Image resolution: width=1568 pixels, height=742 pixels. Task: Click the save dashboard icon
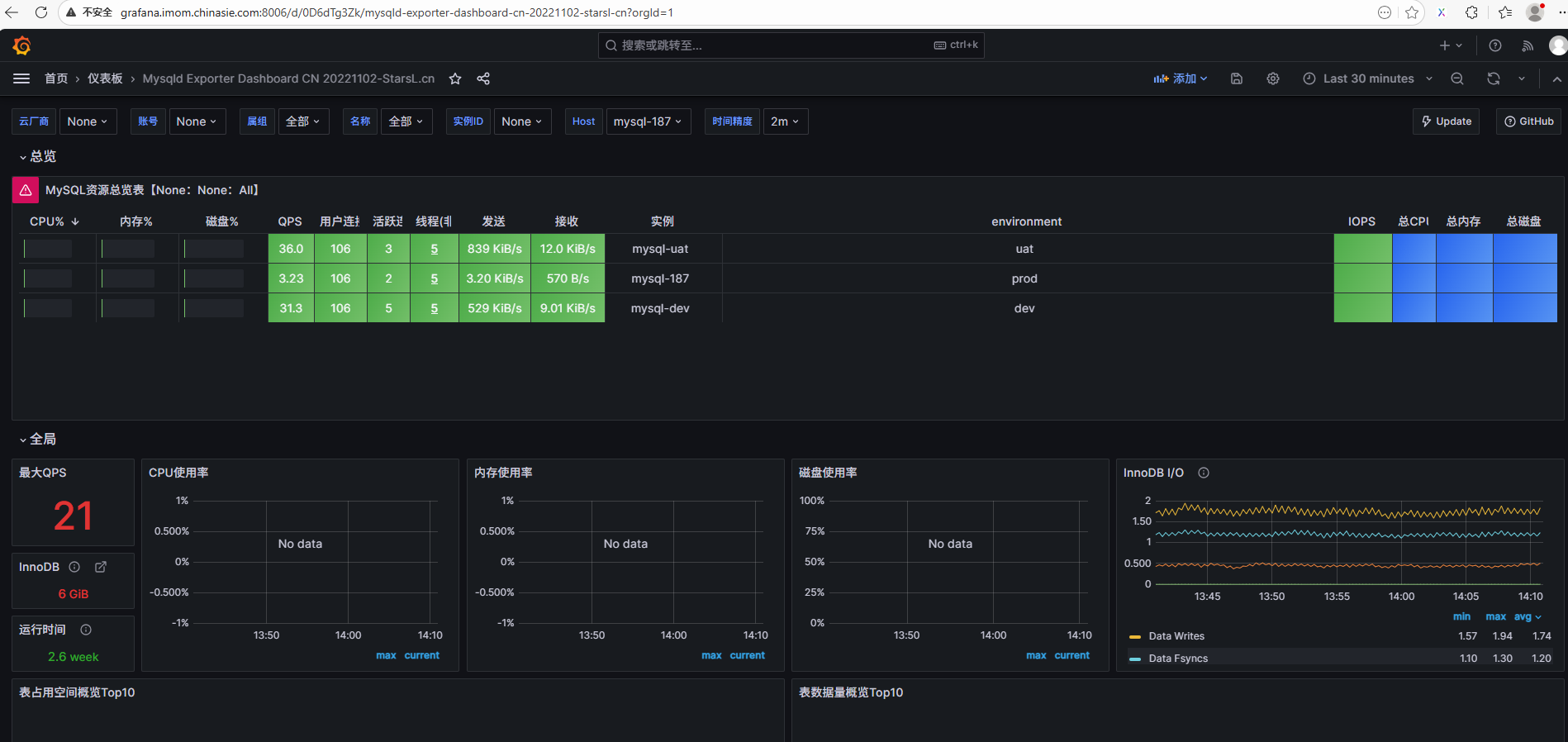[1237, 78]
